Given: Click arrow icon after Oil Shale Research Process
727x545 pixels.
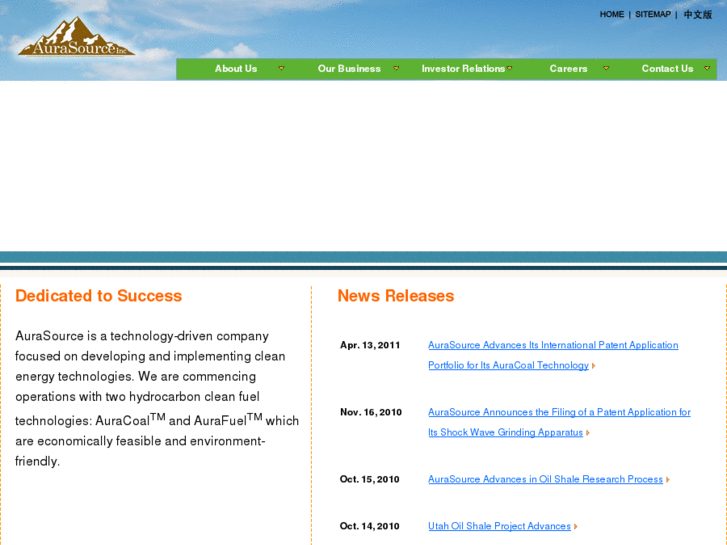Looking at the screenshot, I should click(668, 480).
